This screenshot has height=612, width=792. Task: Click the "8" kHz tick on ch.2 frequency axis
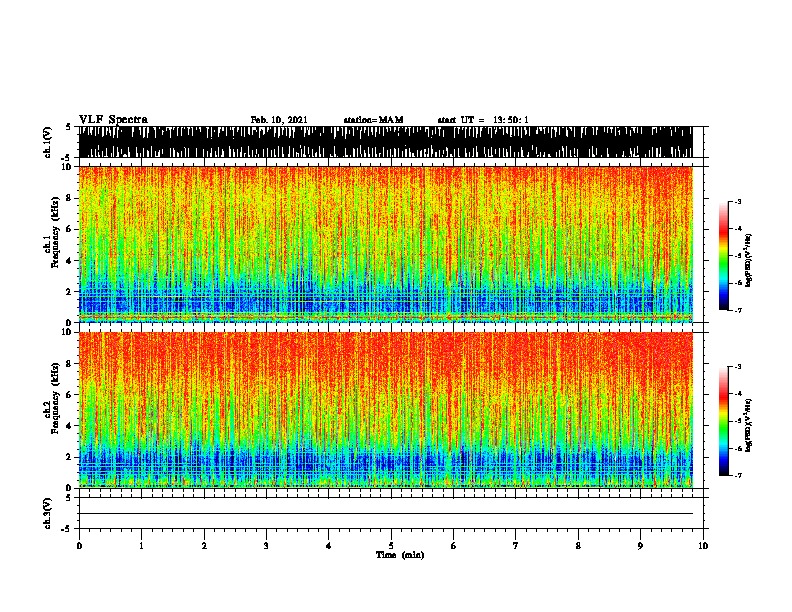[x=70, y=364]
